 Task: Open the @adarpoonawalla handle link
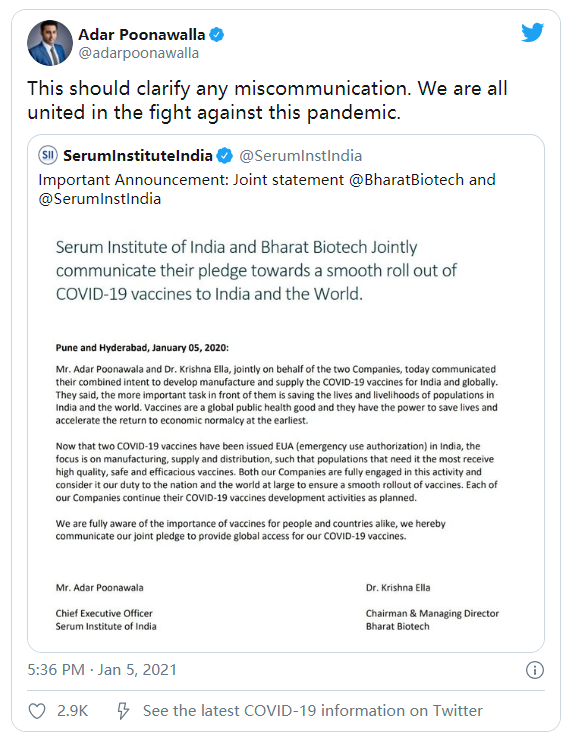pos(138,53)
